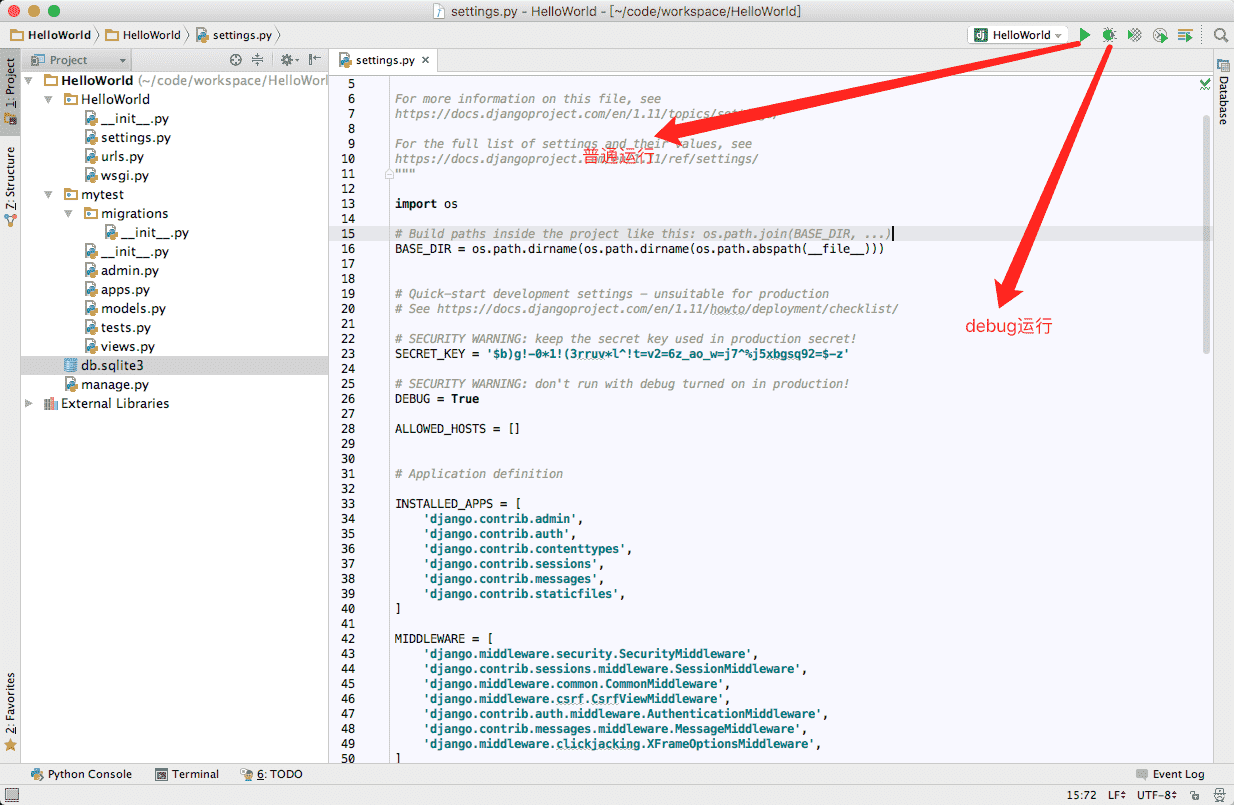Select settings.py in the project tree
Image resolution: width=1234 pixels, height=805 pixels.
[135, 137]
